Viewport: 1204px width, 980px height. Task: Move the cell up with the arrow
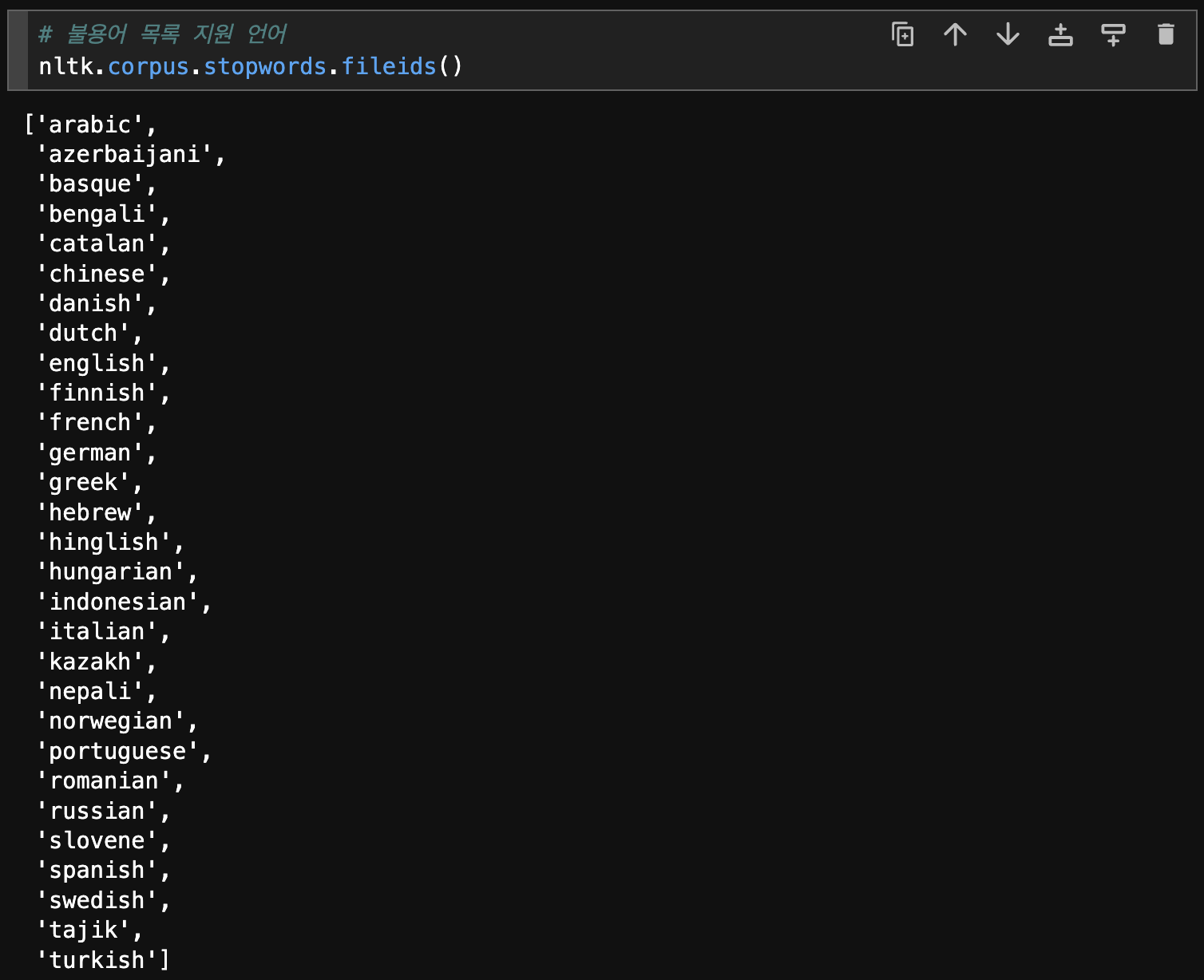[955, 34]
